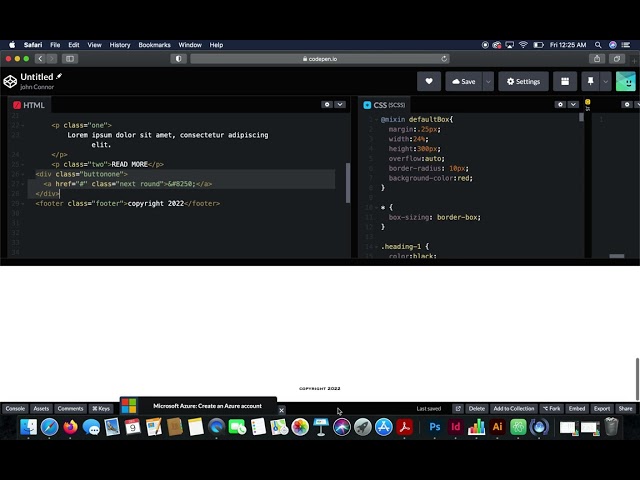
Task: Open Finder in the Dock
Action: (29, 427)
